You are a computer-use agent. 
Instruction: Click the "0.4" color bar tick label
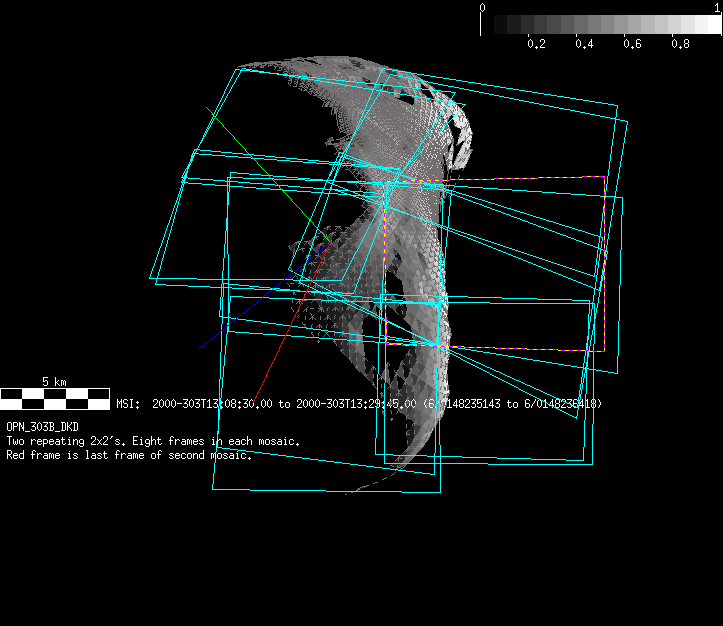pos(584,44)
